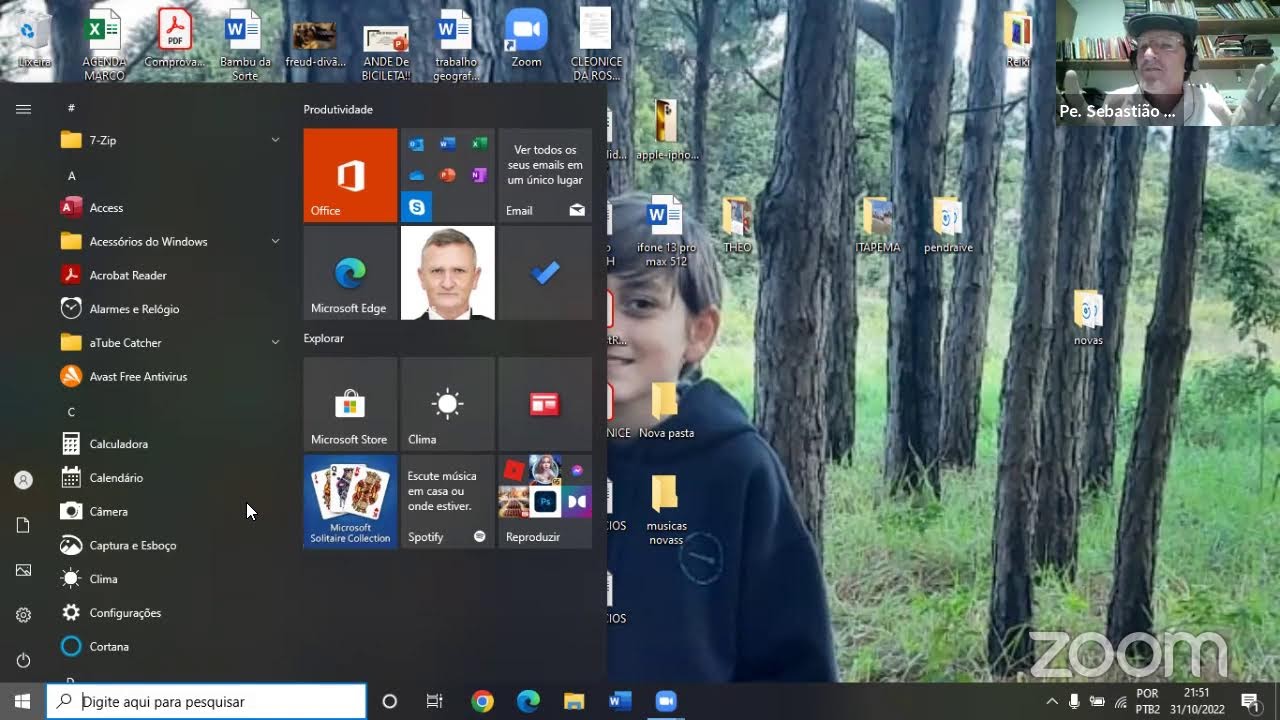
Task: Open the Microsoft Store tile
Action: [350, 404]
